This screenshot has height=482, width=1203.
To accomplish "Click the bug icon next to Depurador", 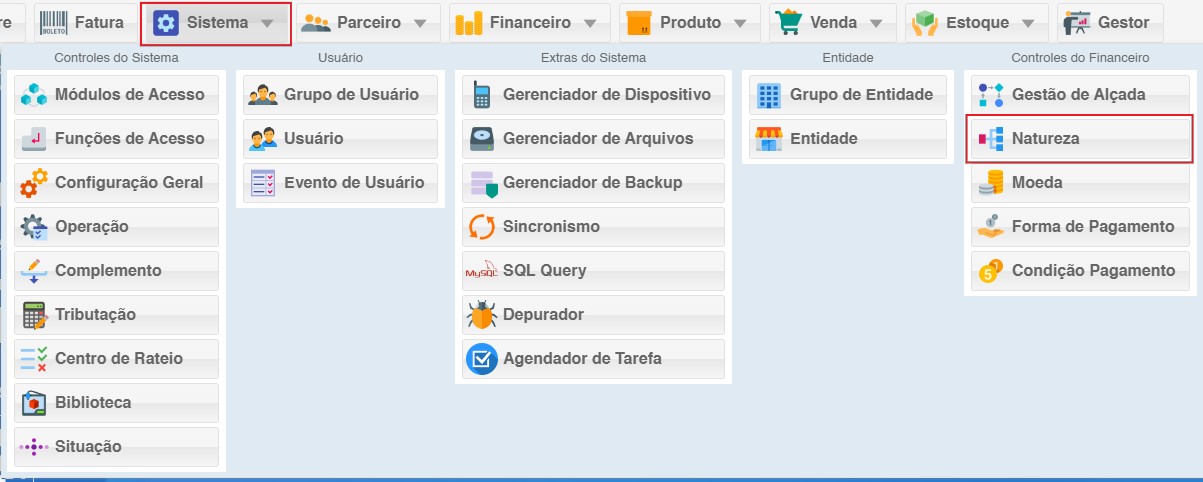I will pyautogui.click(x=482, y=315).
